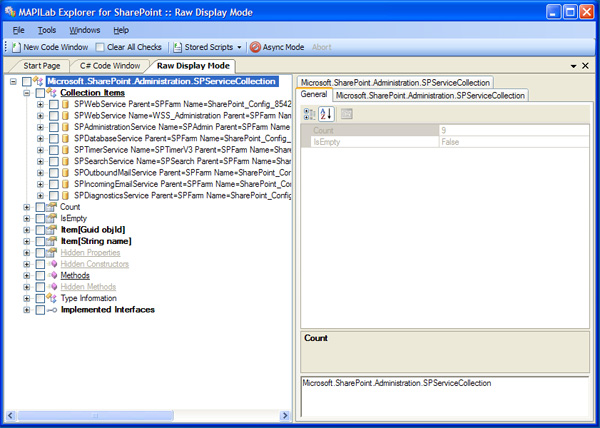Open the Tools menu
This screenshot has height=428, width=600.
pos(47,30)
